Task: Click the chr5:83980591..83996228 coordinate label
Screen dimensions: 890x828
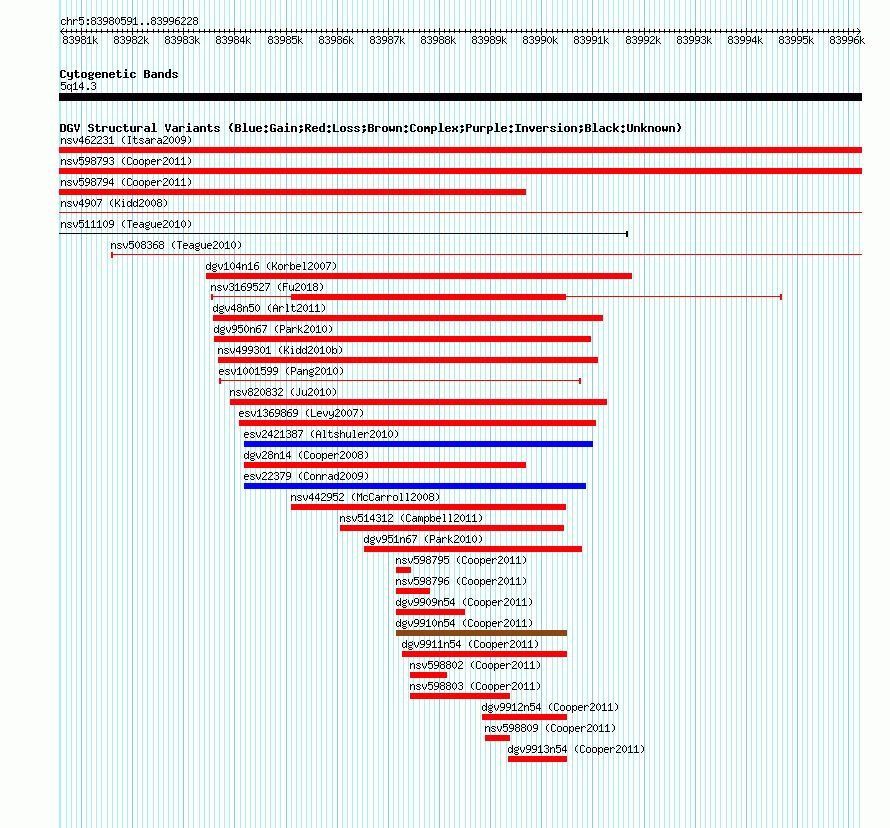Action: 129,21
